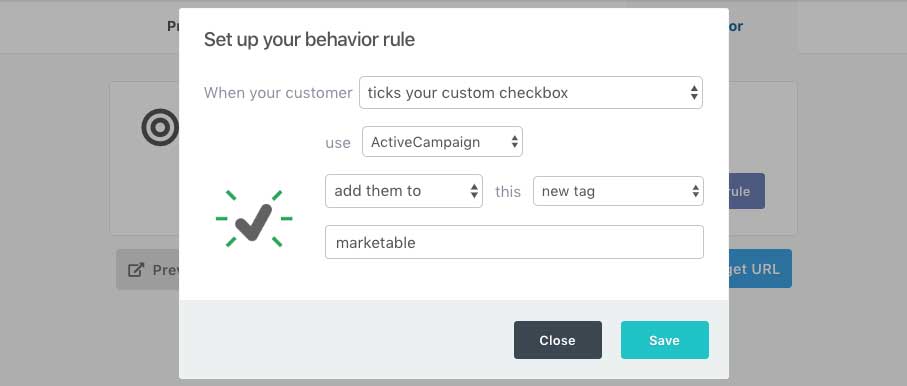Focus the tag name field containing 'marketable'
This screenshot has width=907, height=386.
pyautogui.click(x=514, y=242)
